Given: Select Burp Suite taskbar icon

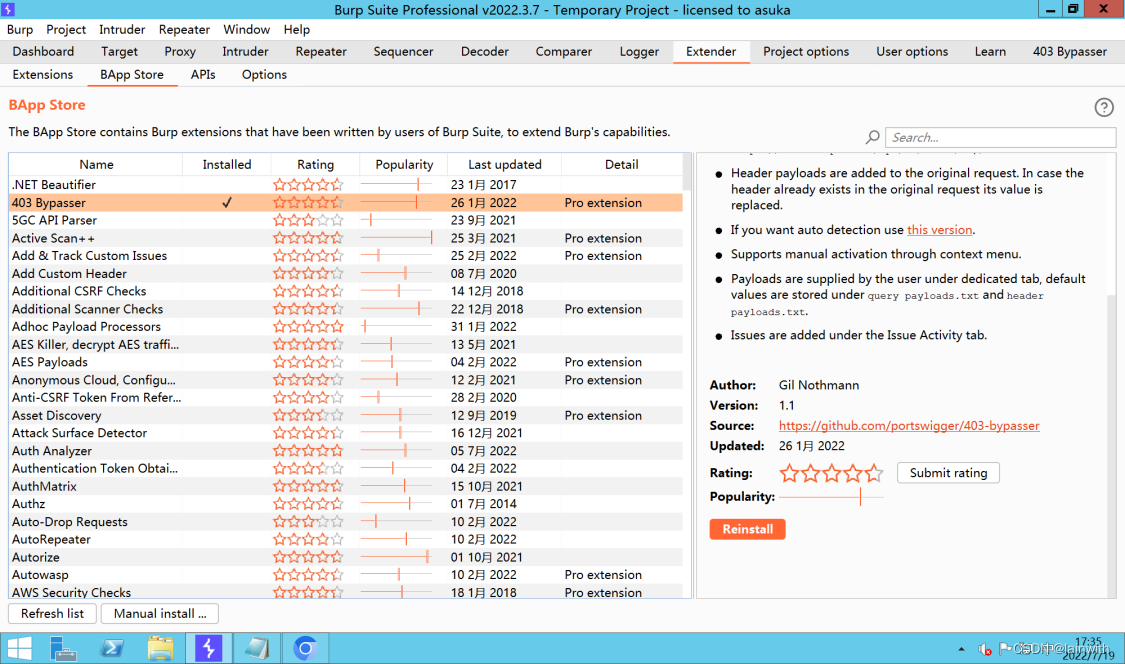Looking at the screenshot, I should pos(208,648).
